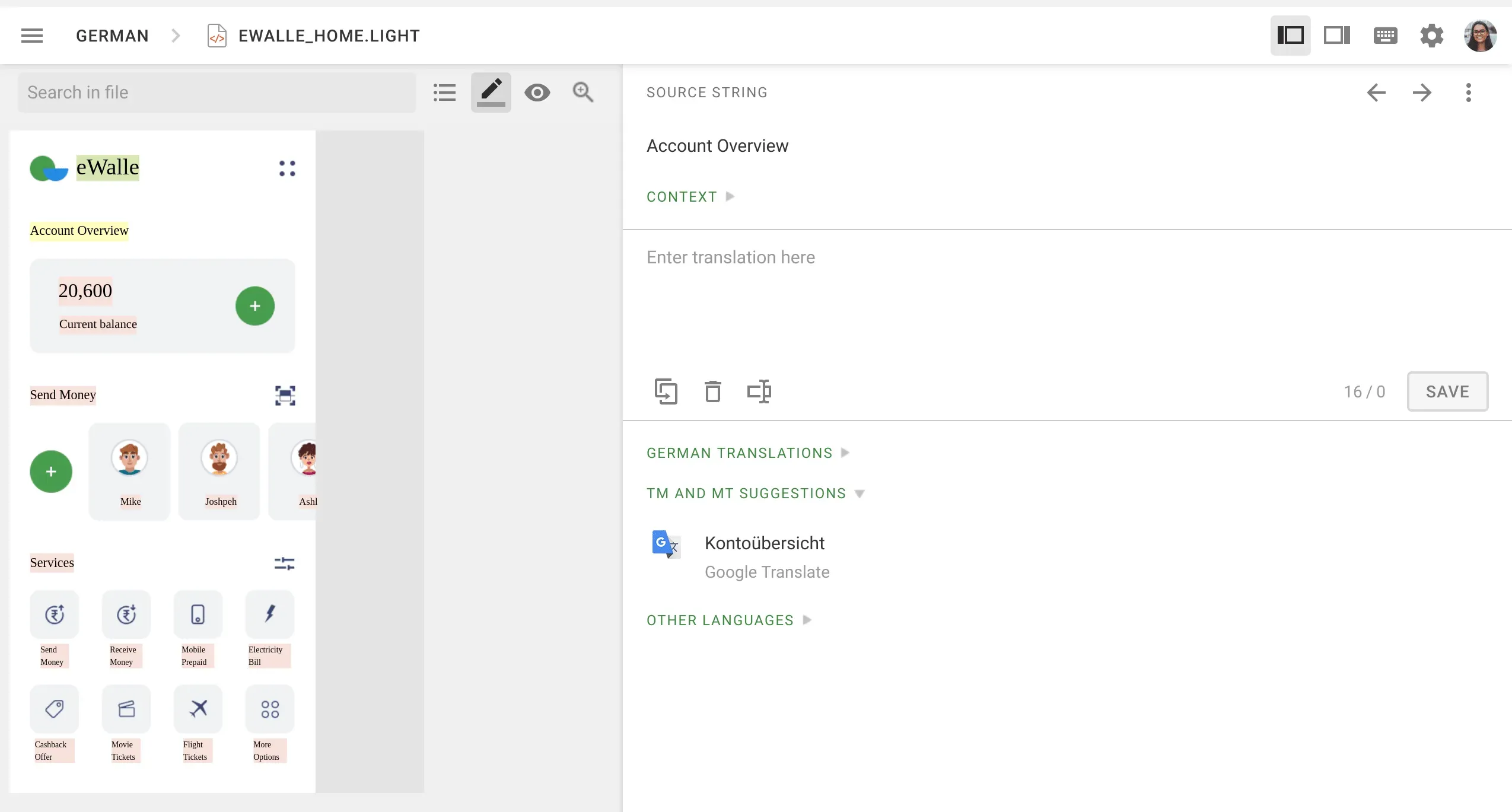The height and width of the screenshot is (812, 1512).
Task: Toggle the edit/pencil mode in the preview toolbar
Action: click(x=491, y=92)
